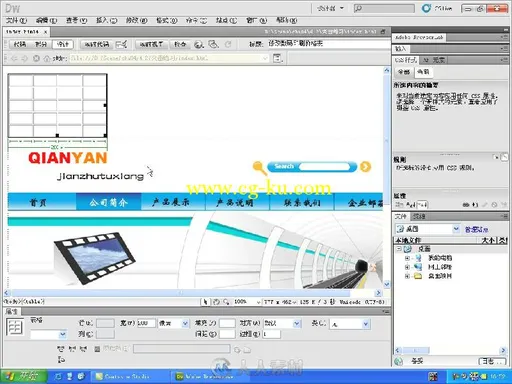Click the preview in browser globe icon

point(199,44)
